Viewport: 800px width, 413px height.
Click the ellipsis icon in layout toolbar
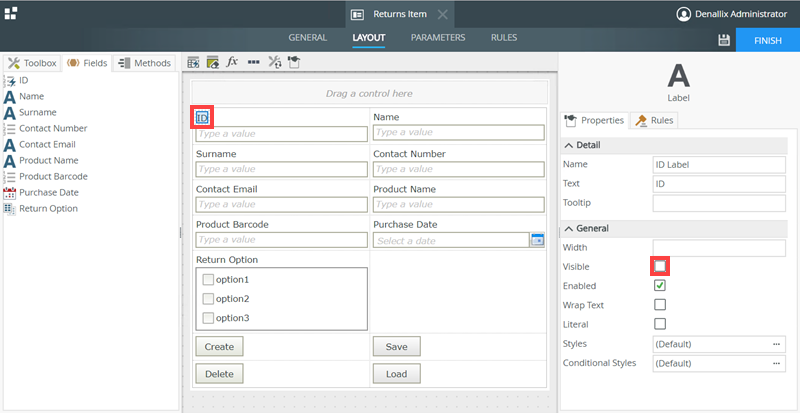coord(253,62)
